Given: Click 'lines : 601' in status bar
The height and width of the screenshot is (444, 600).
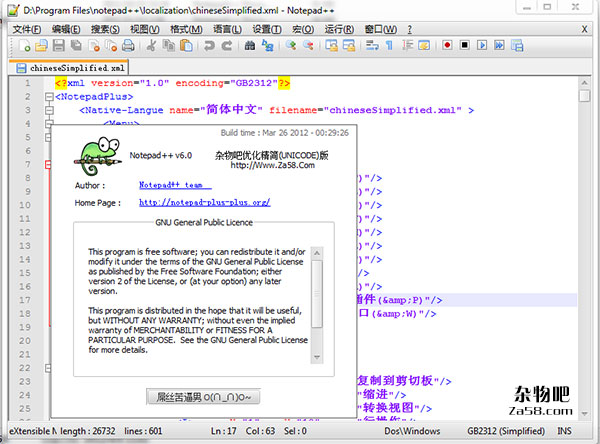Looking at the screenshot, I should point(143,431).
